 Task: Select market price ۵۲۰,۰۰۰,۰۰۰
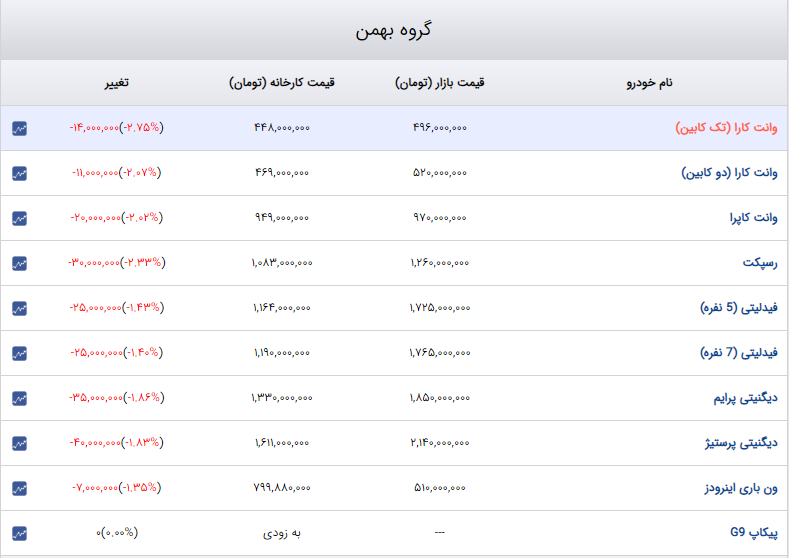point(440,173)
